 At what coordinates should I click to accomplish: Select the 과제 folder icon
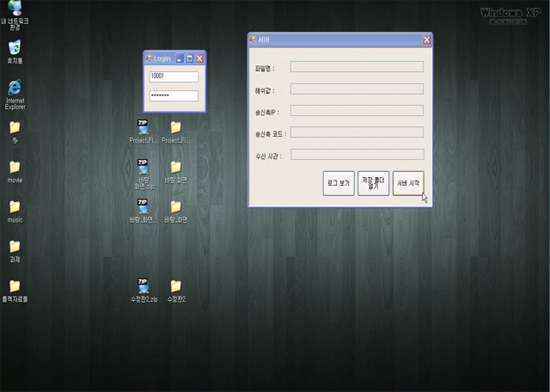(x=15, y=251)
